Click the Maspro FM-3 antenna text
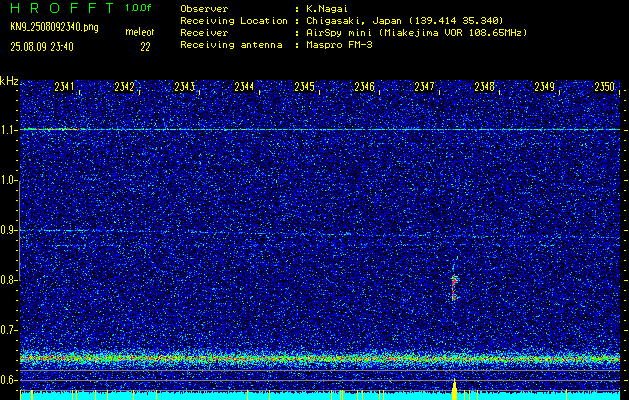Image resolution: width=629 pixels, height=400 pixels. click(339, 45)
